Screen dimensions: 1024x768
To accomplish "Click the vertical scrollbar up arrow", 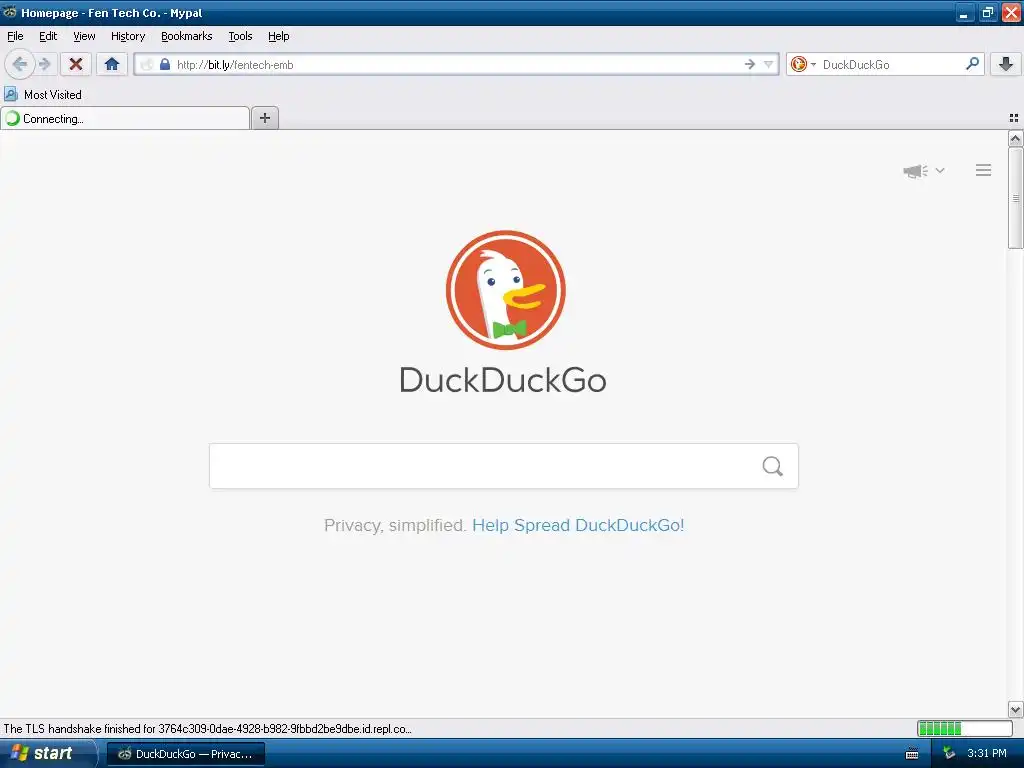I will pos(1015,138).
